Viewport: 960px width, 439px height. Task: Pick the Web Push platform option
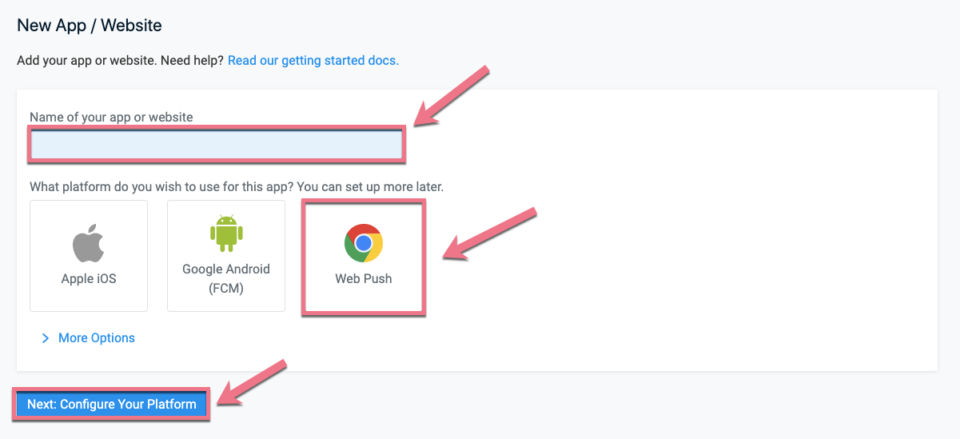[363, 257]
